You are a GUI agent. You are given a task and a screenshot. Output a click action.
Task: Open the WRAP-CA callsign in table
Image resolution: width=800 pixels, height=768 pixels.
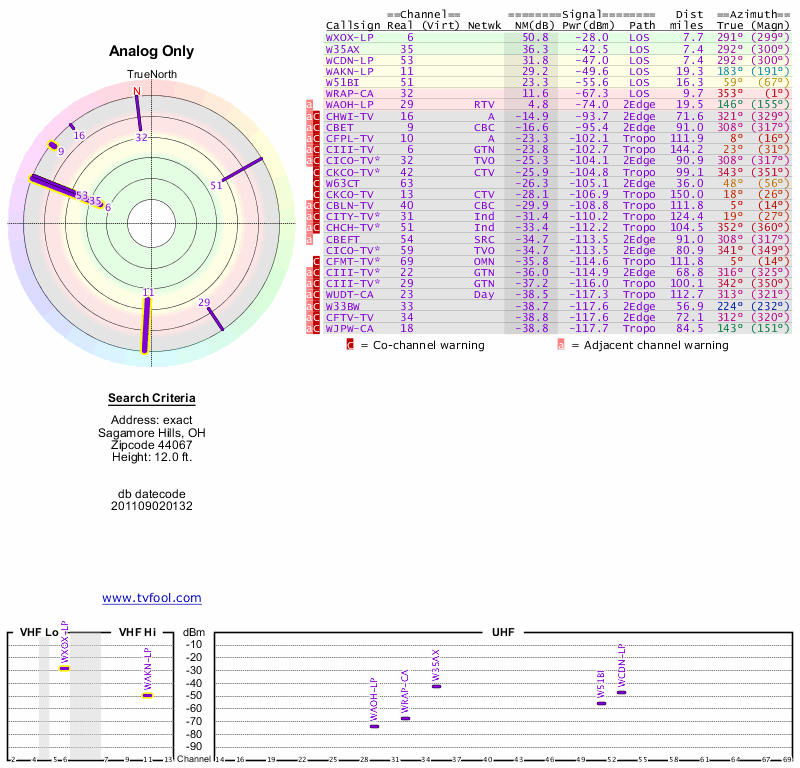pyautogui.click(x=349, y=93)
